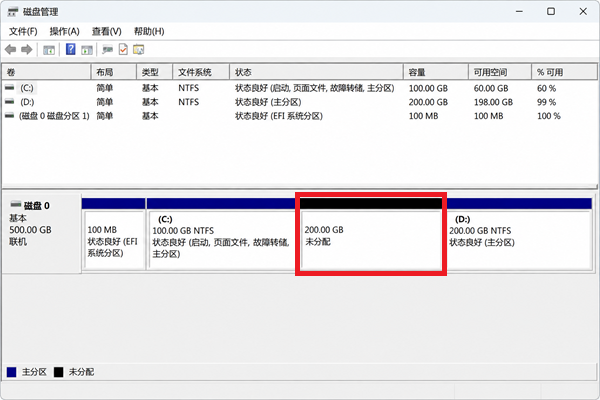The height and width of the screenshot is (400, 600).
Task: Sort by the 布局 column header
Action: point(114,72)
